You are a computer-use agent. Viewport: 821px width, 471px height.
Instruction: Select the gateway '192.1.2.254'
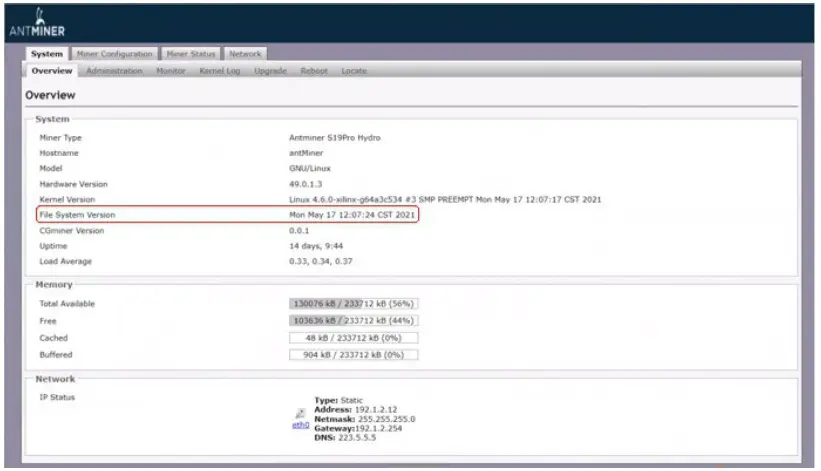[379, 429]
